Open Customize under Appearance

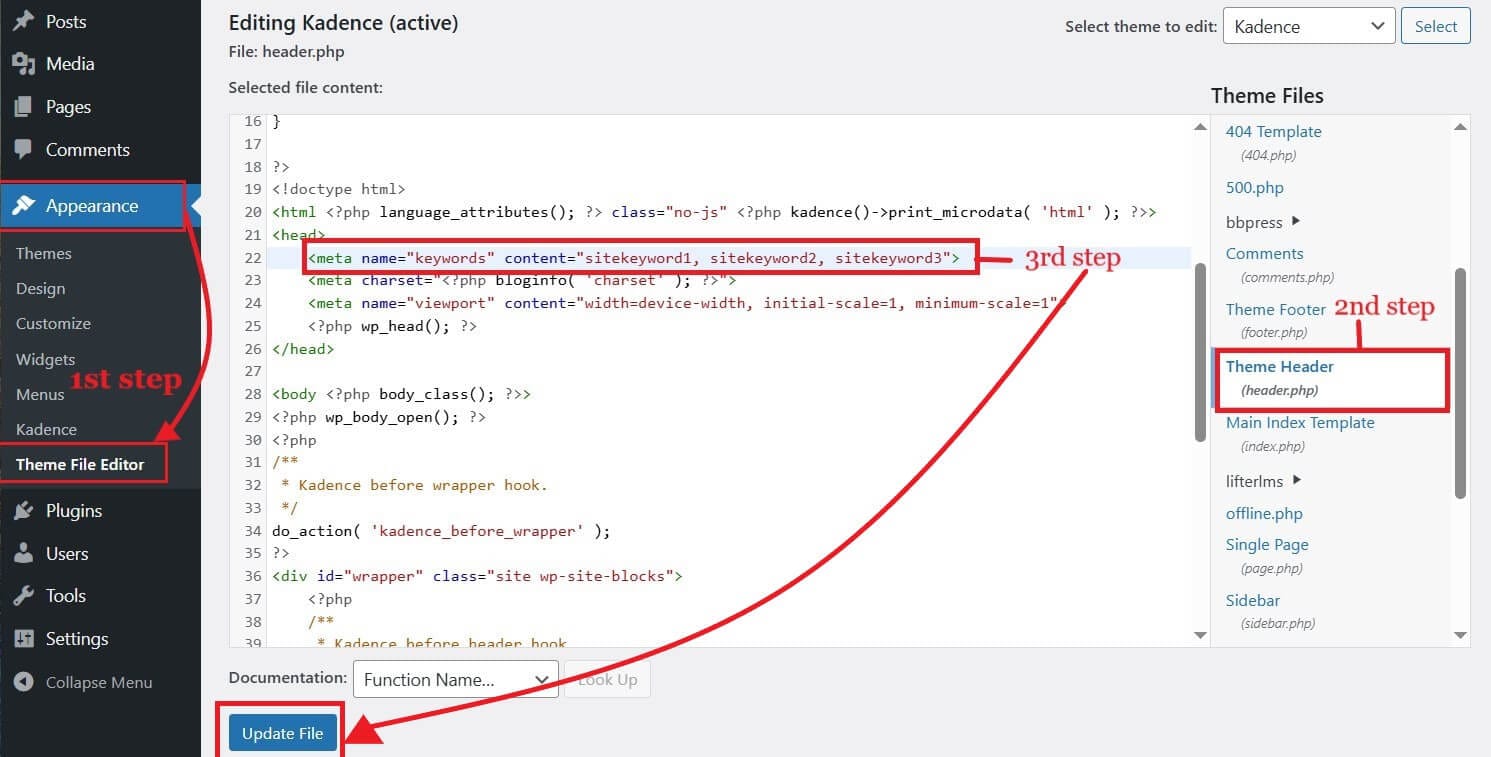(x=53, y=324)
